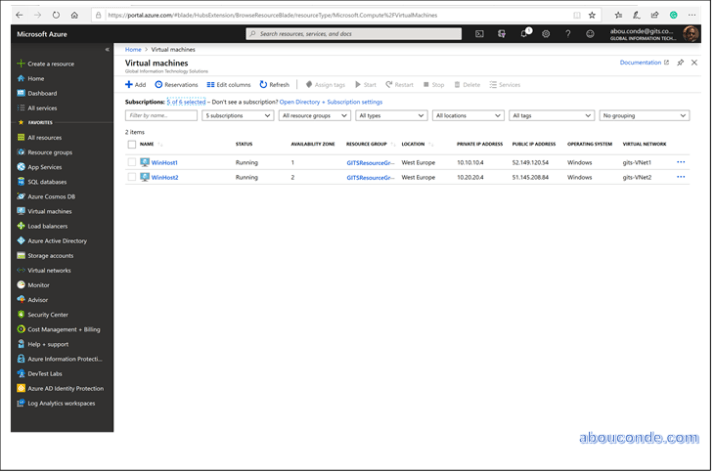The width and height of the screenshot is (714, 472).
Task: Click the Add button
Action: (x=135, y=85)
